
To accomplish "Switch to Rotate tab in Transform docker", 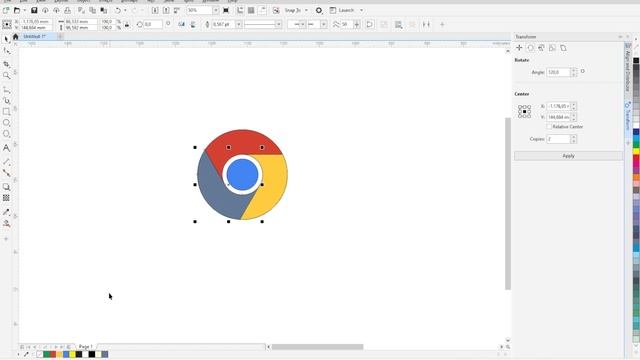I will 530,48.
